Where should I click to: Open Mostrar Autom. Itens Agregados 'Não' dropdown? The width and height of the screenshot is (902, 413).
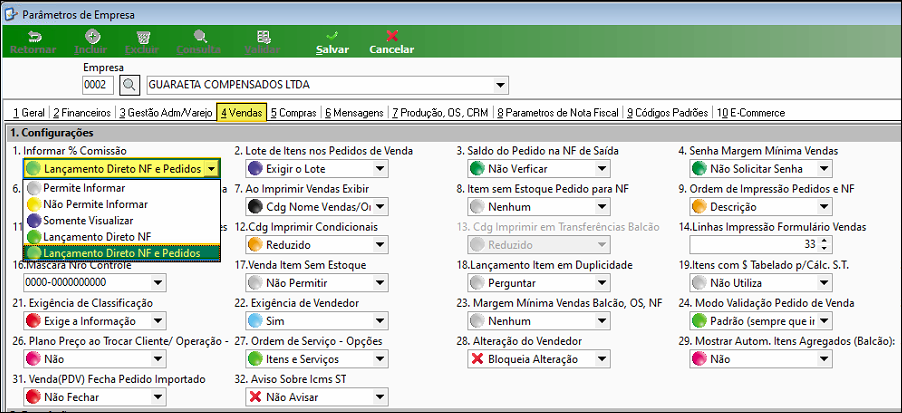[x=824, y=359]
